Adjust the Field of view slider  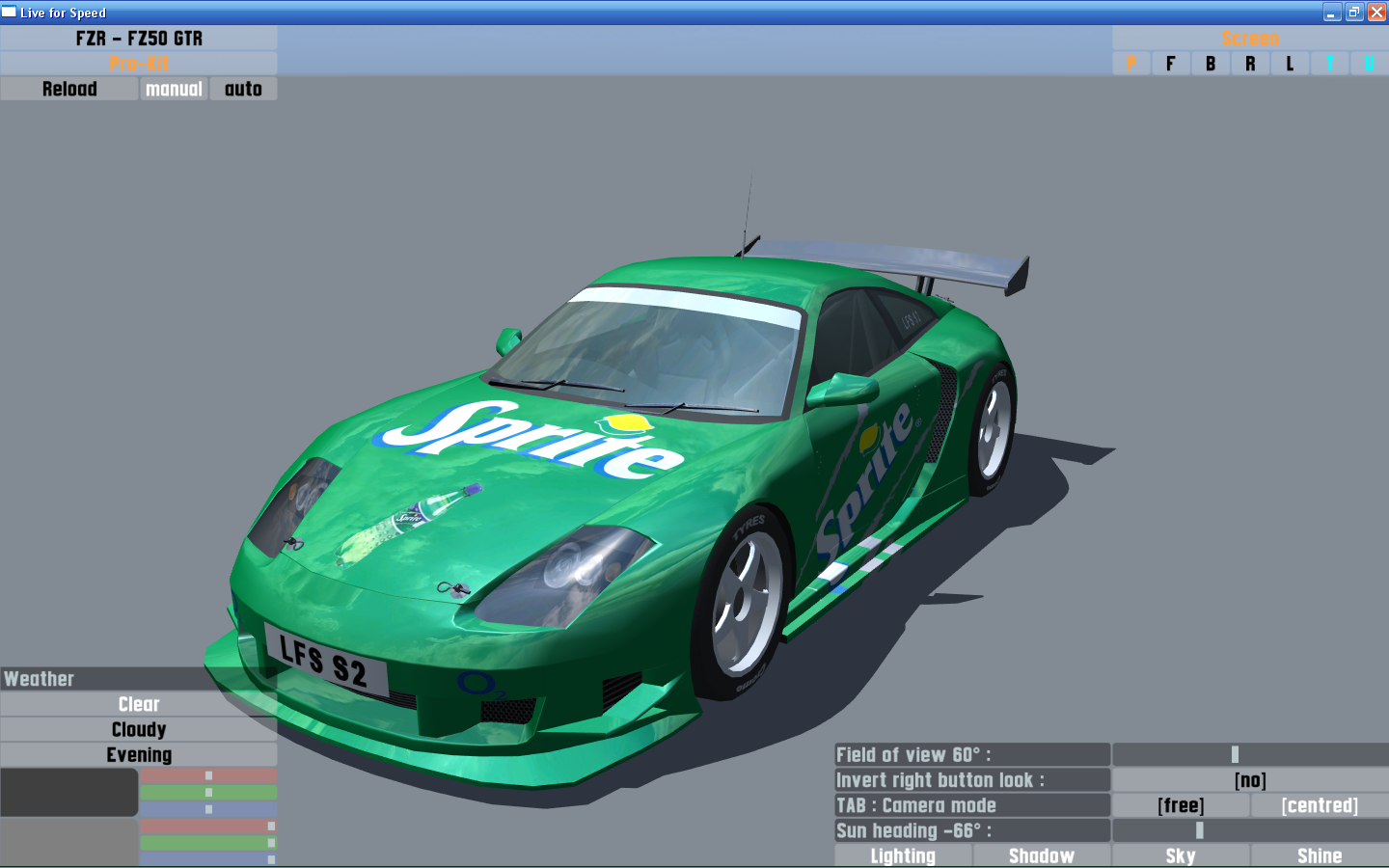coord(1250,755)
